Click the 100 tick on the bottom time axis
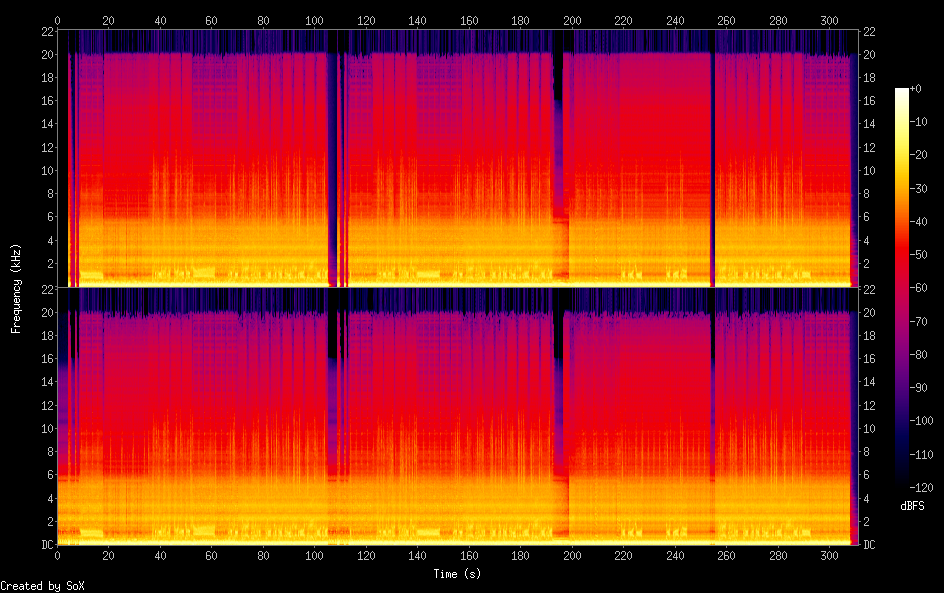 [x=315, y=556]
